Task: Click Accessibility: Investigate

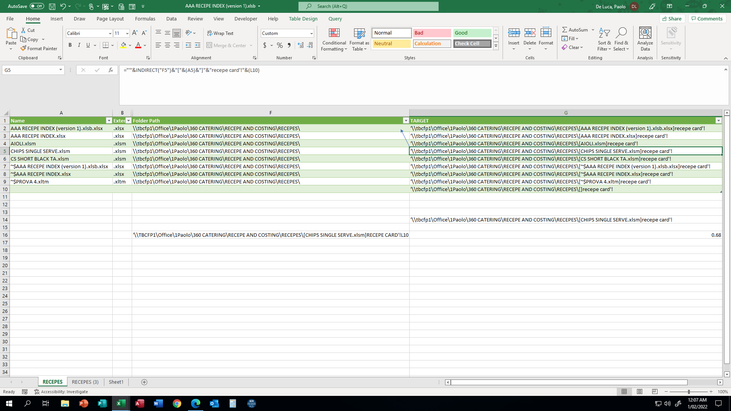Action: coord(61,392)
